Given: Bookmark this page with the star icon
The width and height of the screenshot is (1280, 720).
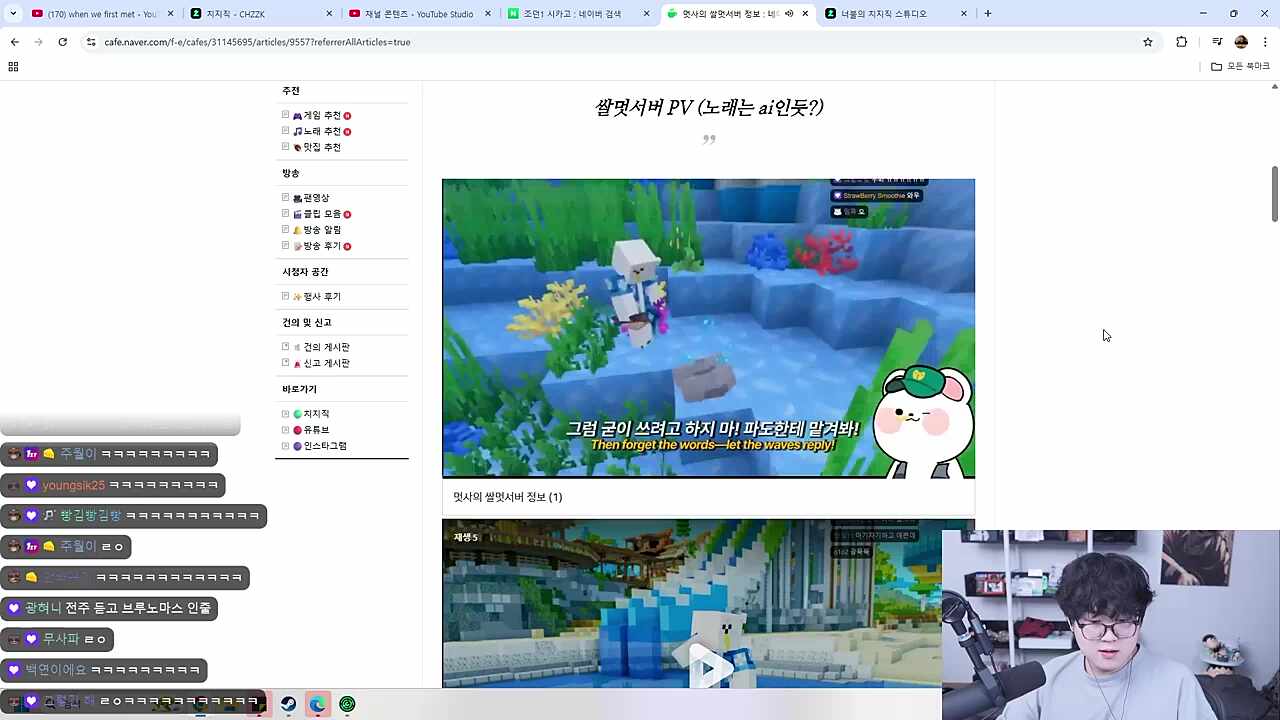Looking at the screenshot, I should (x=1148, y=42).
